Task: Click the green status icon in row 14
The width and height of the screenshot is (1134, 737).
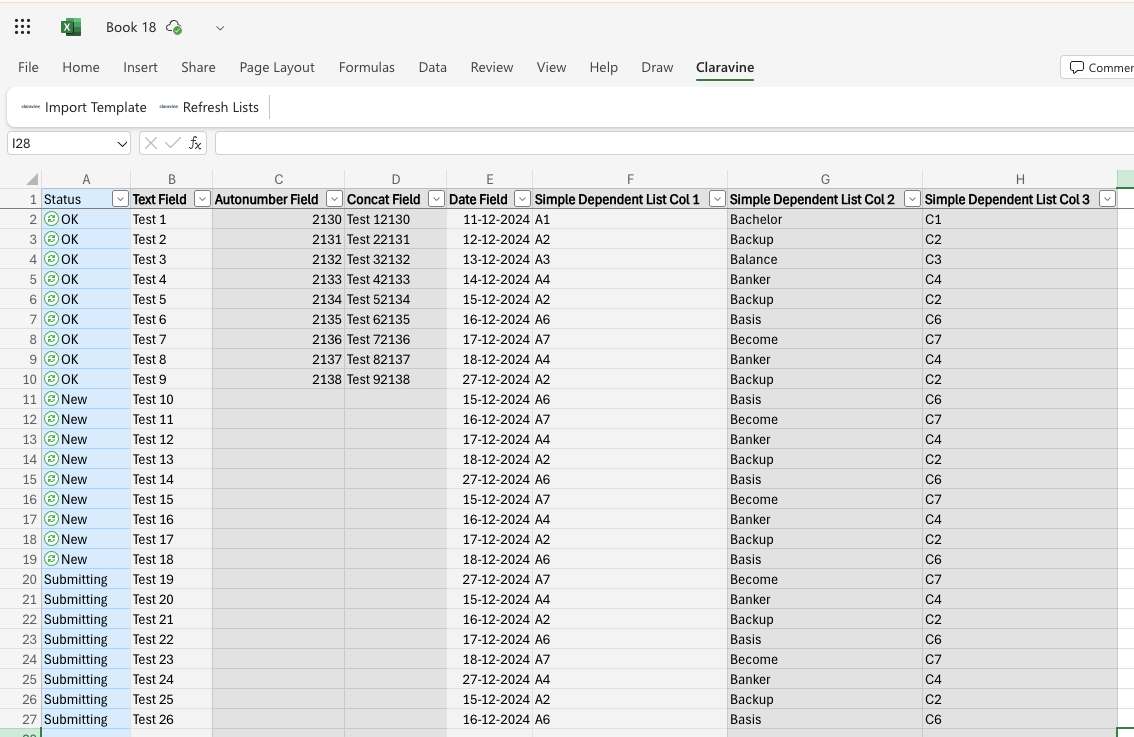Action: click(51, 459)
